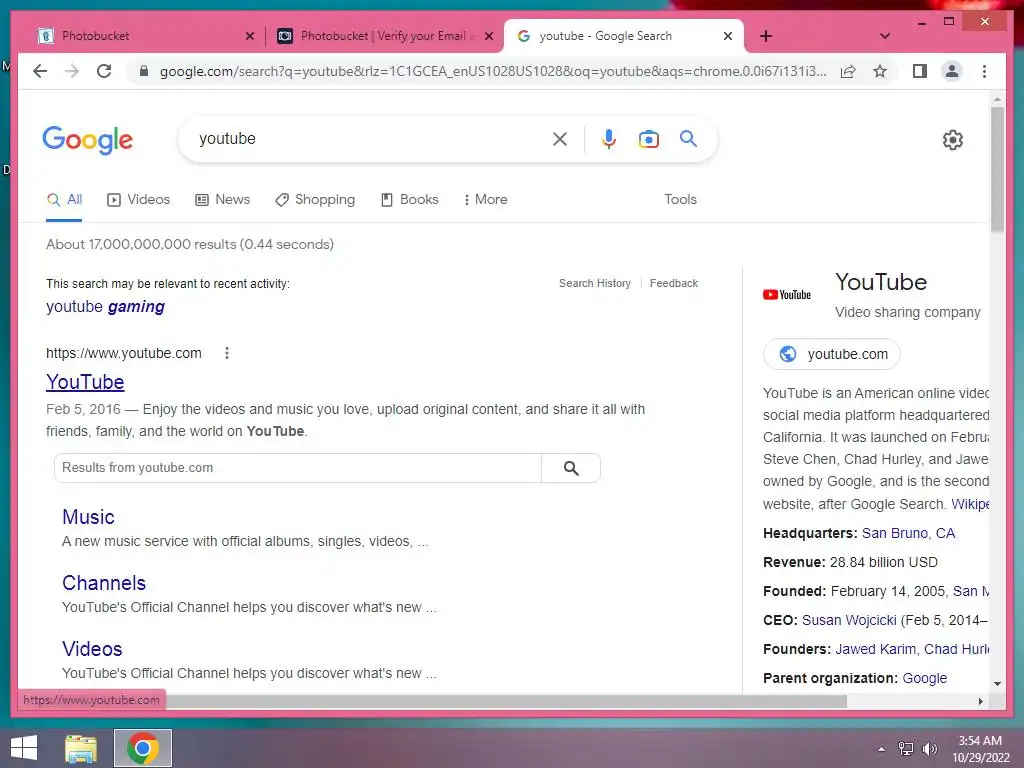Viewport: 1024px width, 768px height.
Task: Click the youtube.com website button
Action: click(832, 354)
